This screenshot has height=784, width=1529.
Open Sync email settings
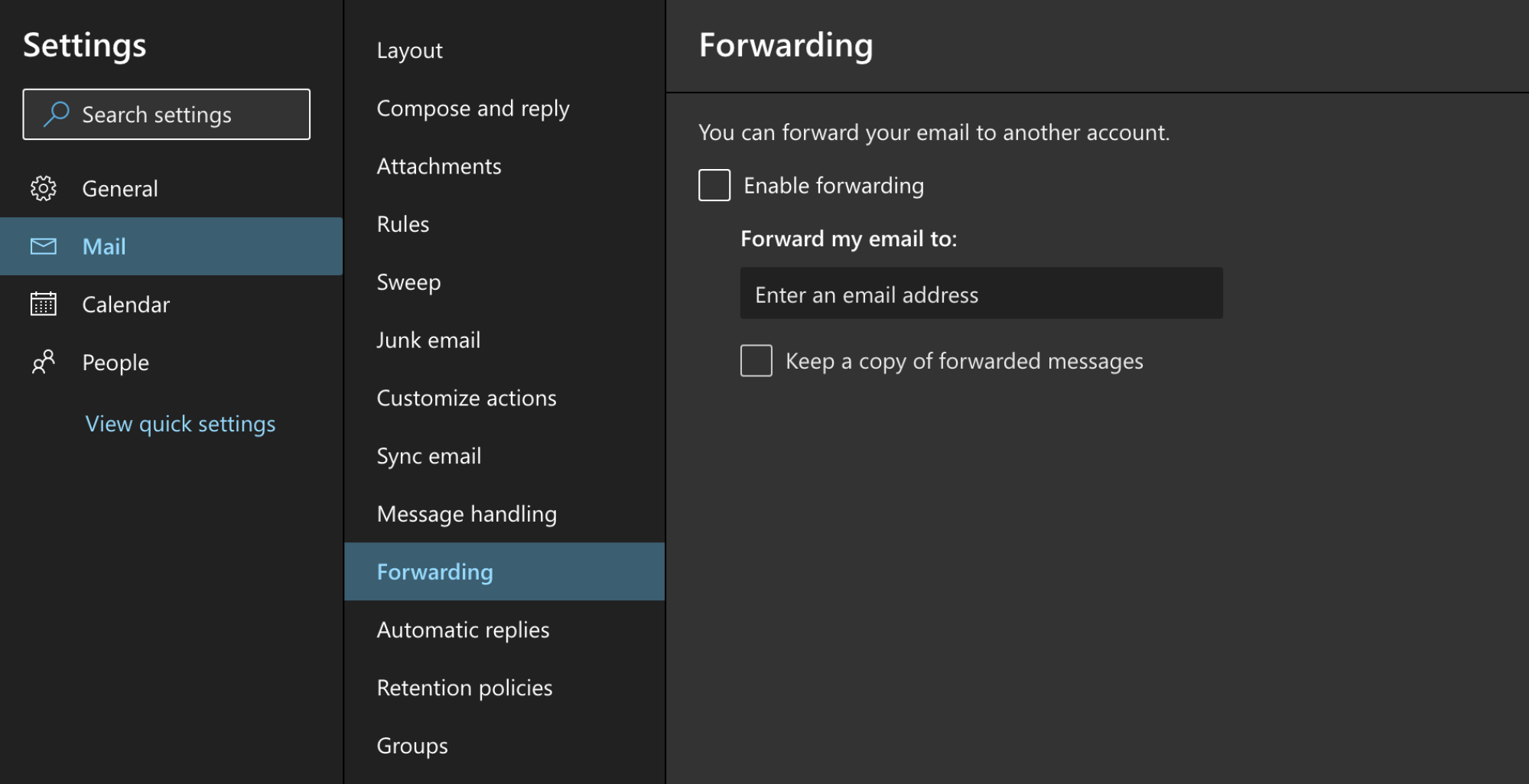(x=505, y=456)
